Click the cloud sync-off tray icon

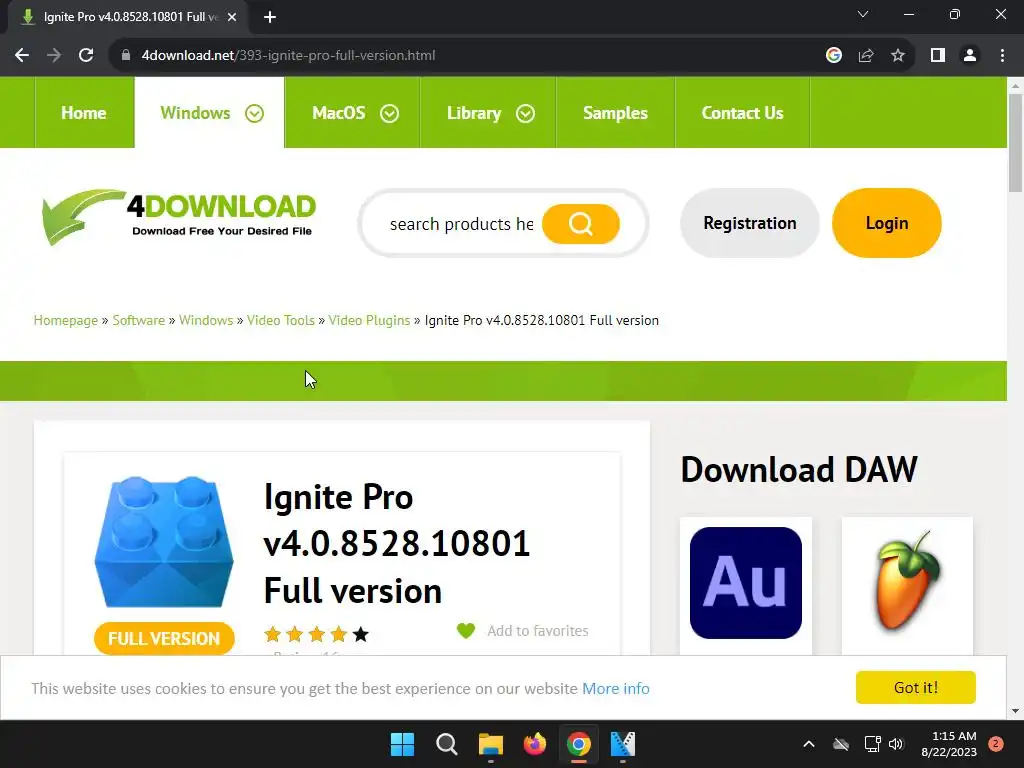(841, 744)
